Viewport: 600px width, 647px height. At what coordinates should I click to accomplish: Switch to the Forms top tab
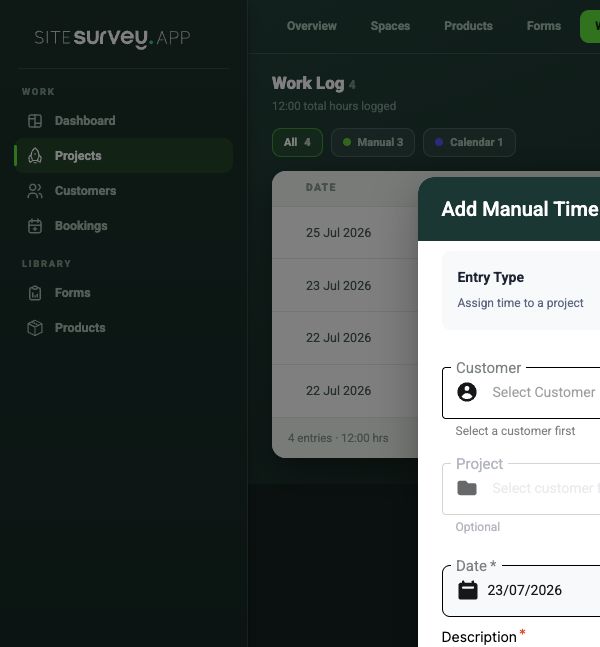(543, 26)
